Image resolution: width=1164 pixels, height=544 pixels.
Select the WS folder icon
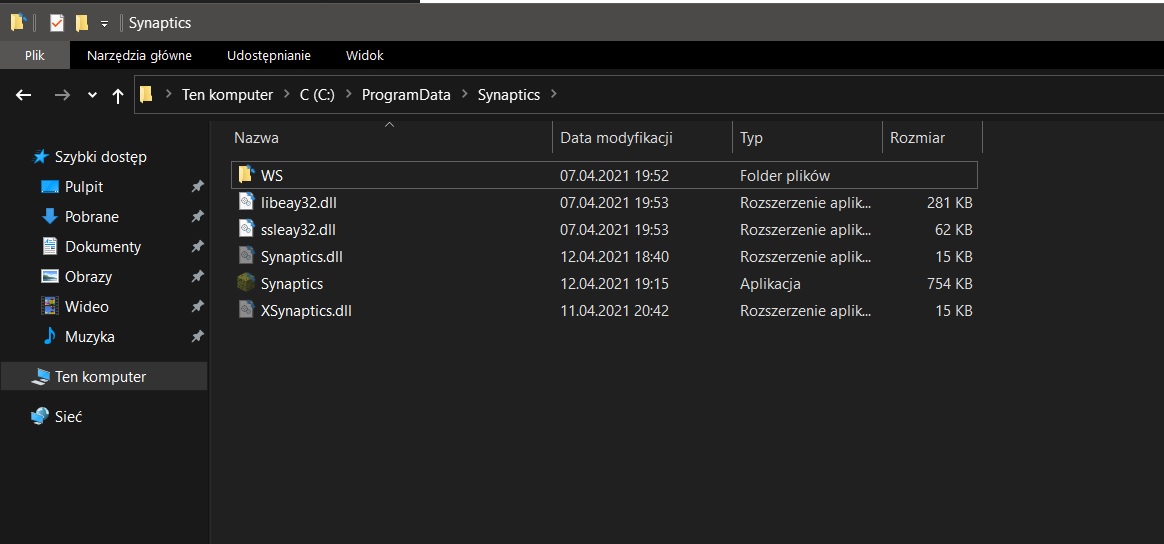click(246, 175)
